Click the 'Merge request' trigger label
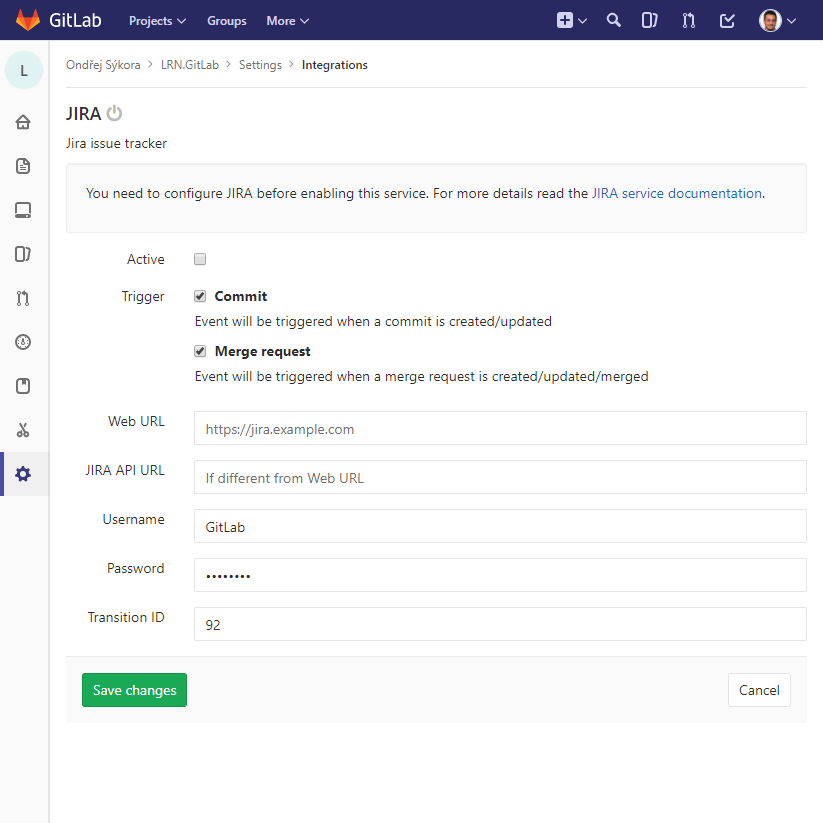Image resolution: width=823 pixels, height=823 pixels. tap(262, 351)
